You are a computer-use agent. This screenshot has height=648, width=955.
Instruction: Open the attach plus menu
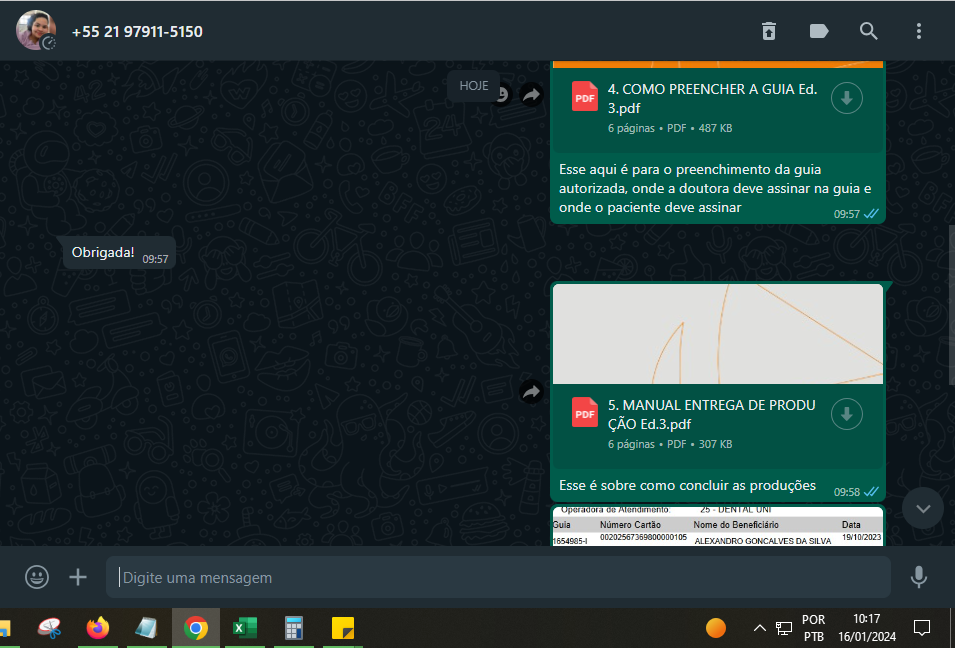(x=78, y=577)
